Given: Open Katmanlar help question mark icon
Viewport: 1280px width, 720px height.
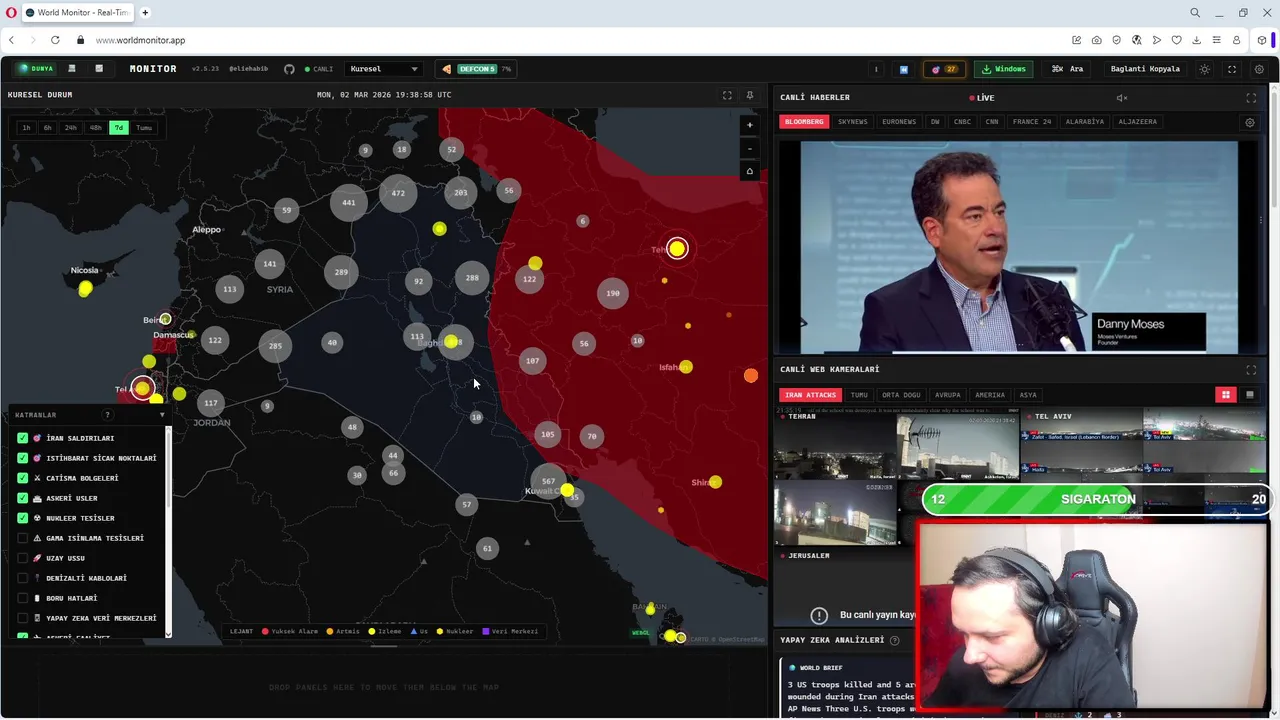Looking at the screenshot, I should coord(107,415).
